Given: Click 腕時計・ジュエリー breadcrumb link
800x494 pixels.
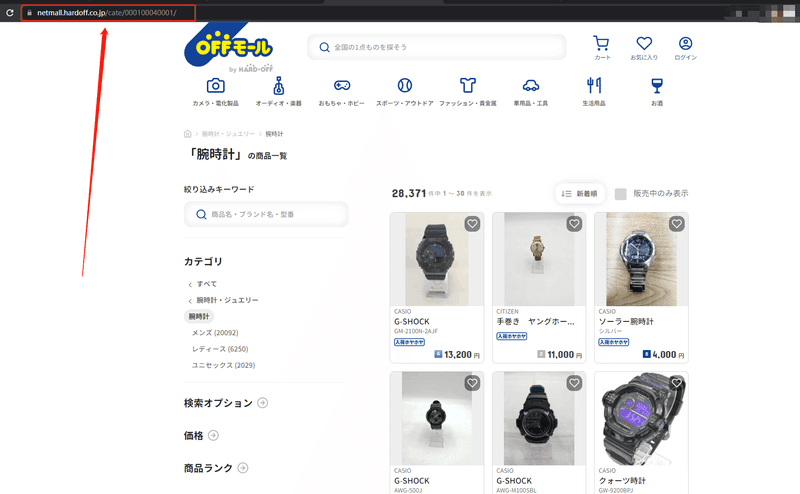Looking at the screenshot, I should 228,134.
